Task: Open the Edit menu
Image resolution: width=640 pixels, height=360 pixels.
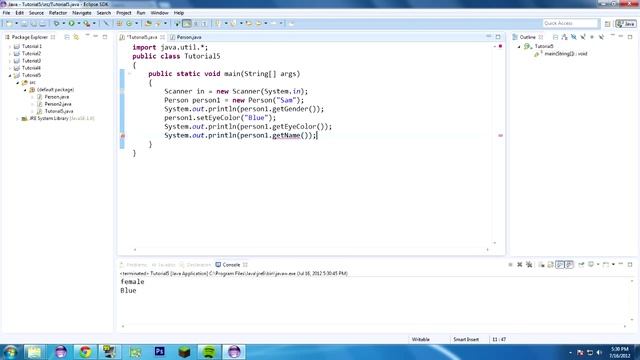Action: [x=19, y=13]
